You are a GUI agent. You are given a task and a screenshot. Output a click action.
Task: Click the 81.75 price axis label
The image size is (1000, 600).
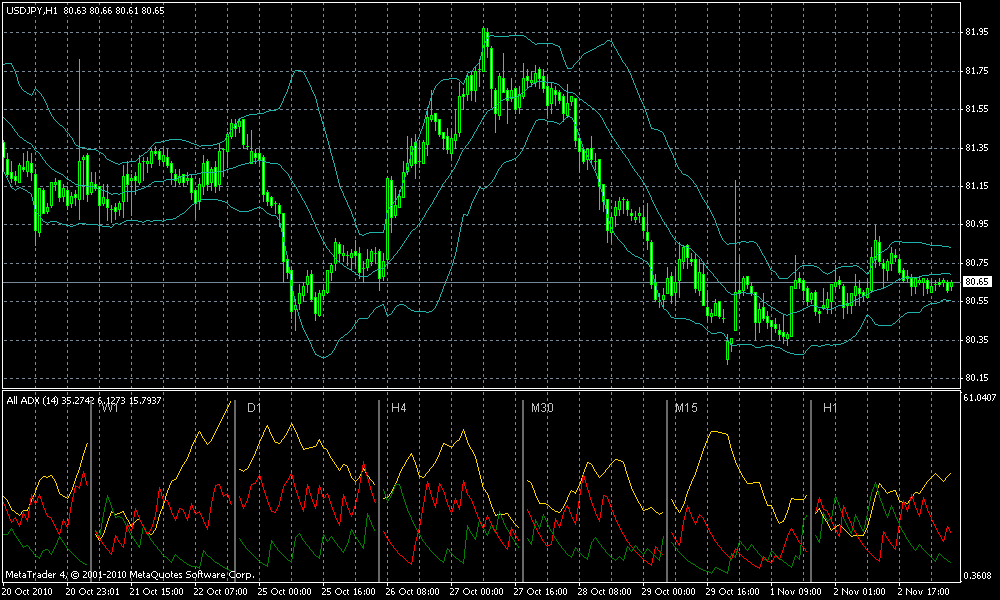coord(976,71)
